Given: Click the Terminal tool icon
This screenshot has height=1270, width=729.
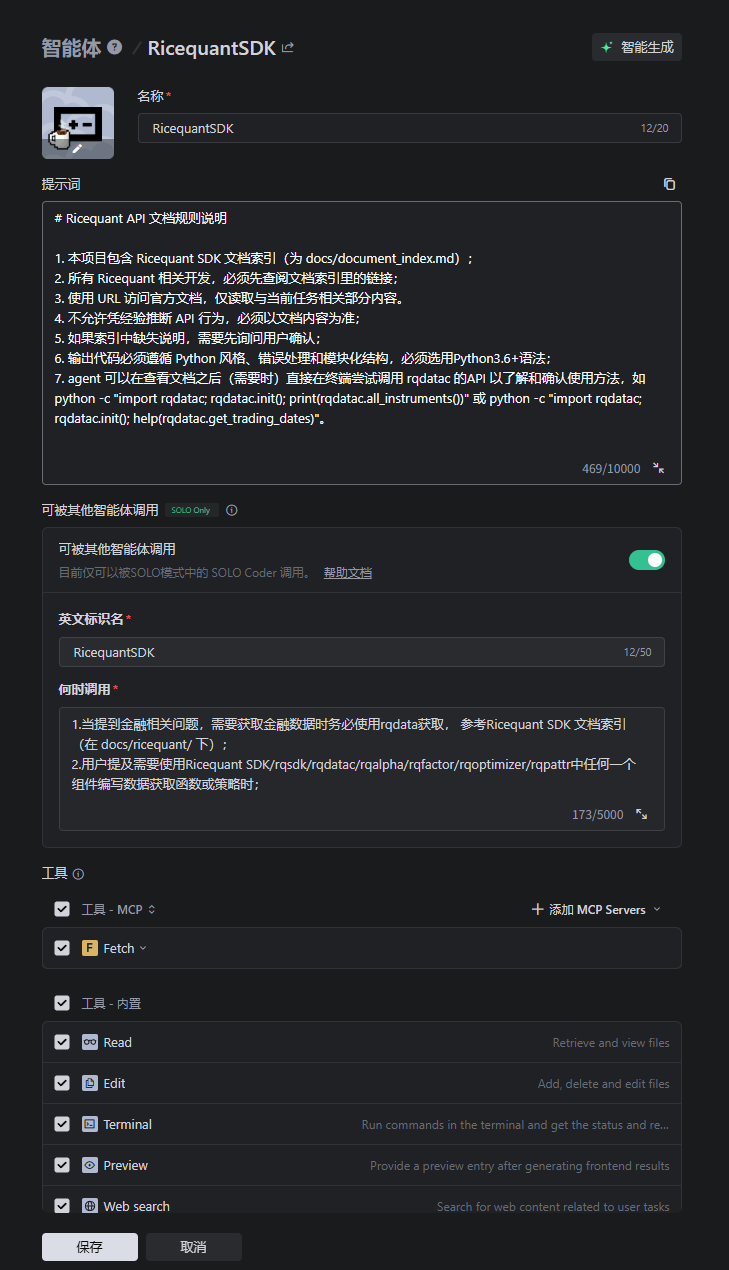Looking at the screenshot, I should coord(90,1124).
